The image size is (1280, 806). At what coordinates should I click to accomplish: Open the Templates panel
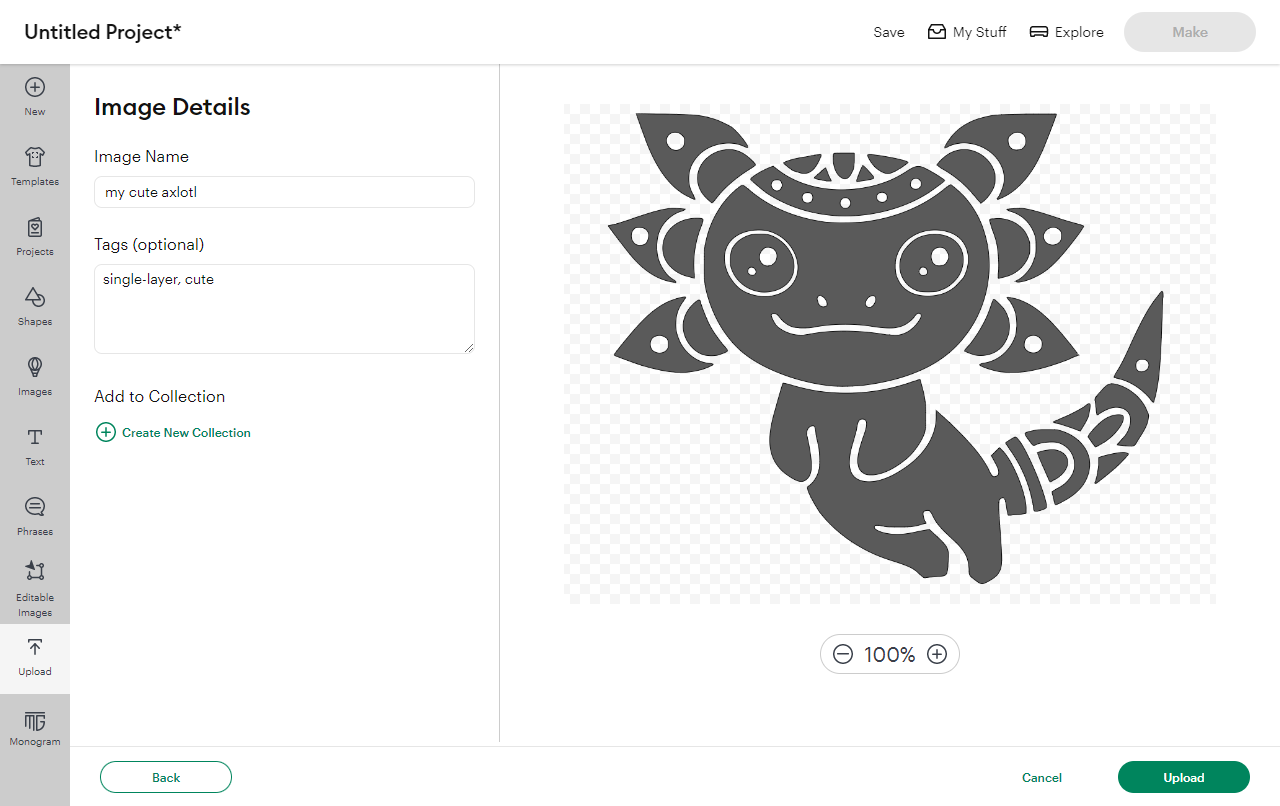[35, 166]
